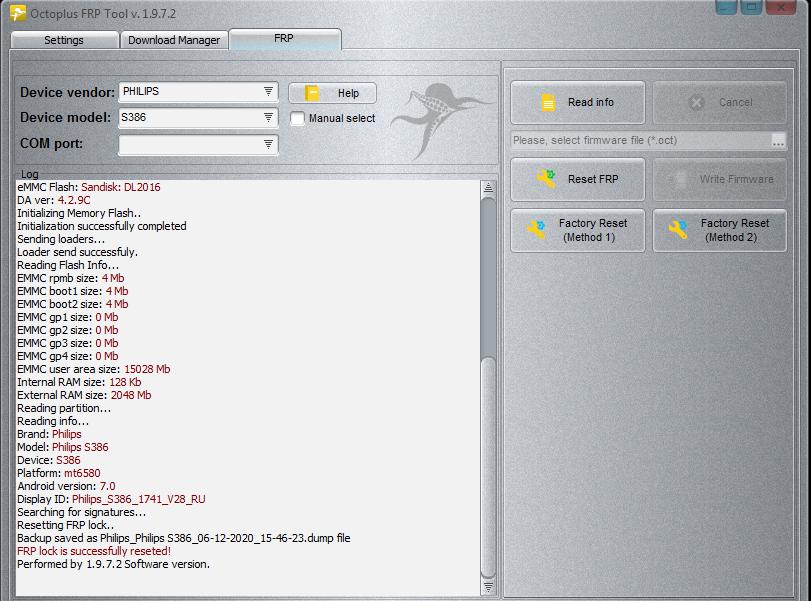811x601 pixels.
Task: Click log line 'EMMC boot1 size: 4 Mb'
Action: tap(72, 291)
